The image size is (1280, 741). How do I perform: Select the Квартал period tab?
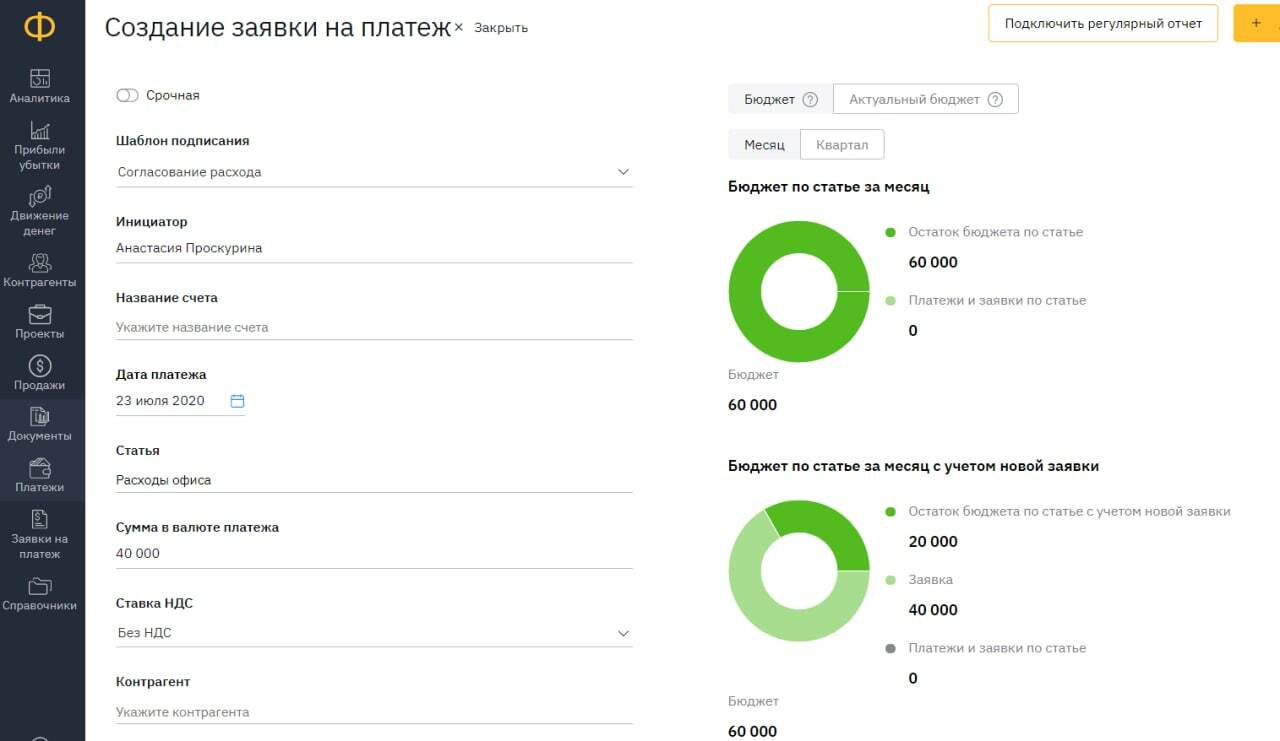[842, 145]
